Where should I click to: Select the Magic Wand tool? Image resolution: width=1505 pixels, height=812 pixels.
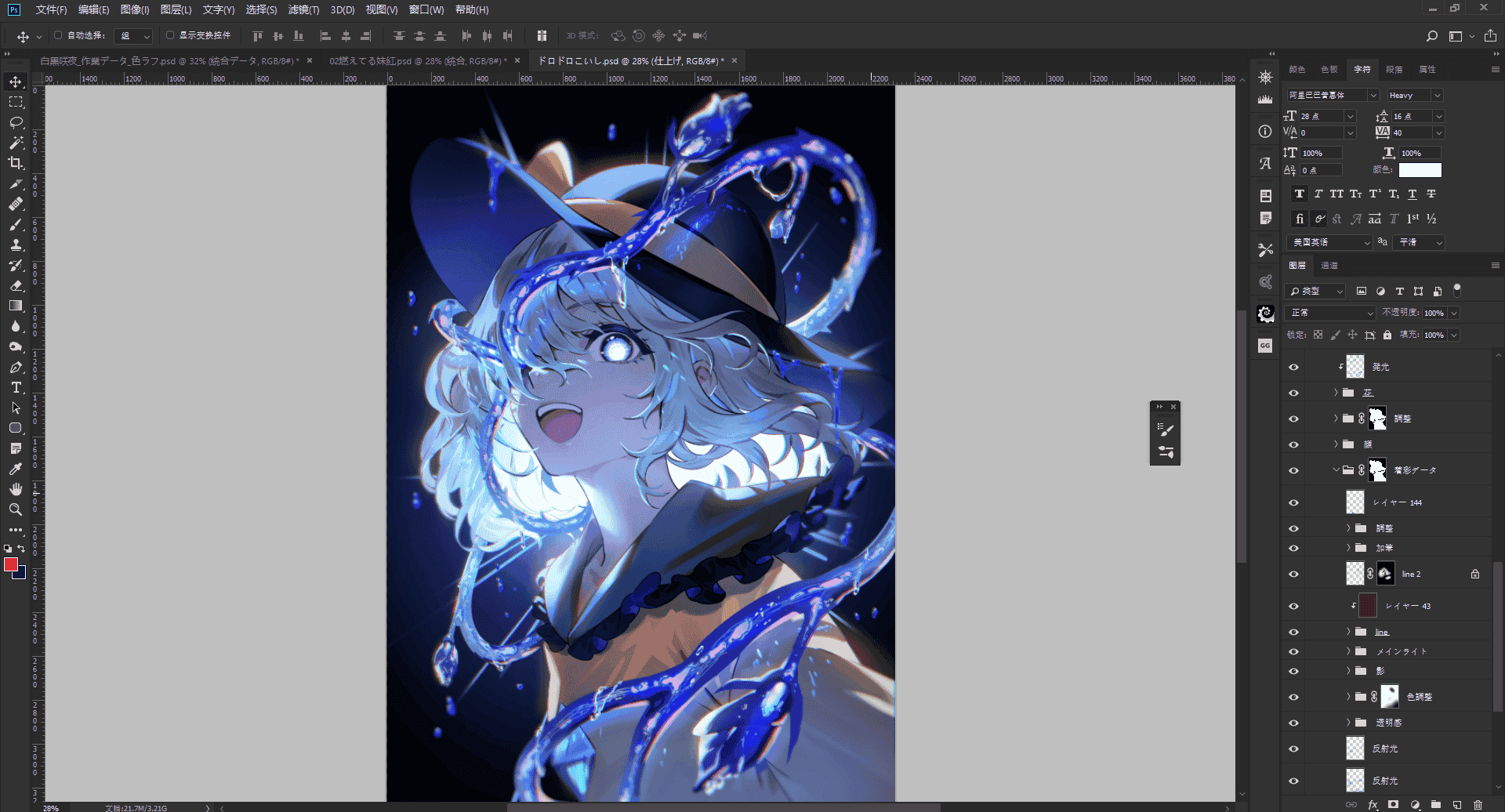16,143
